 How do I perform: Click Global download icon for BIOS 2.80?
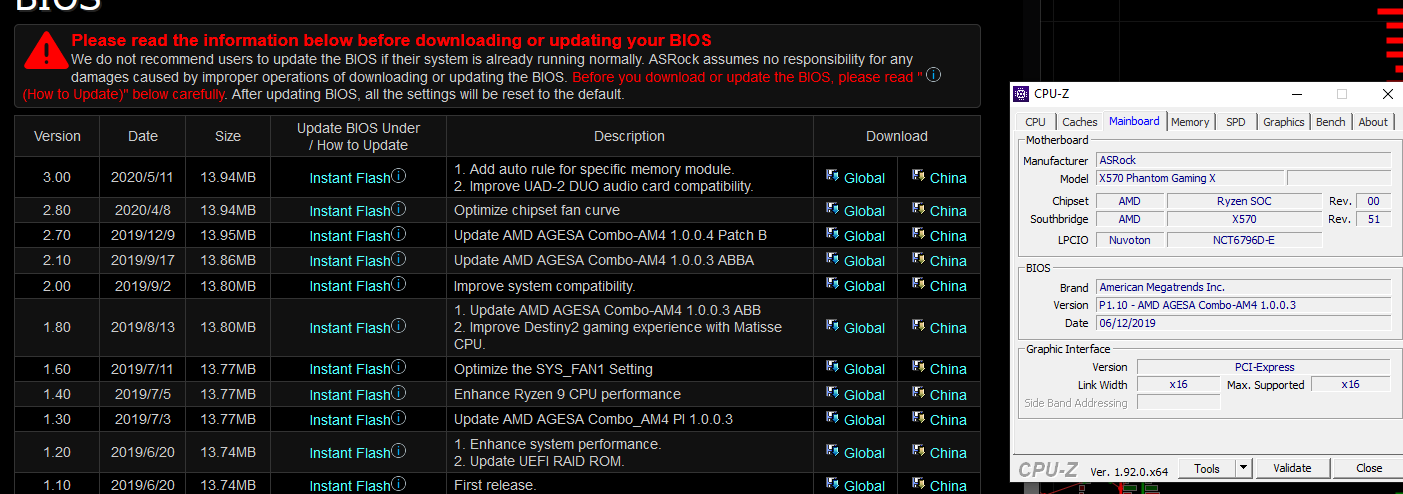coord(832,209)
